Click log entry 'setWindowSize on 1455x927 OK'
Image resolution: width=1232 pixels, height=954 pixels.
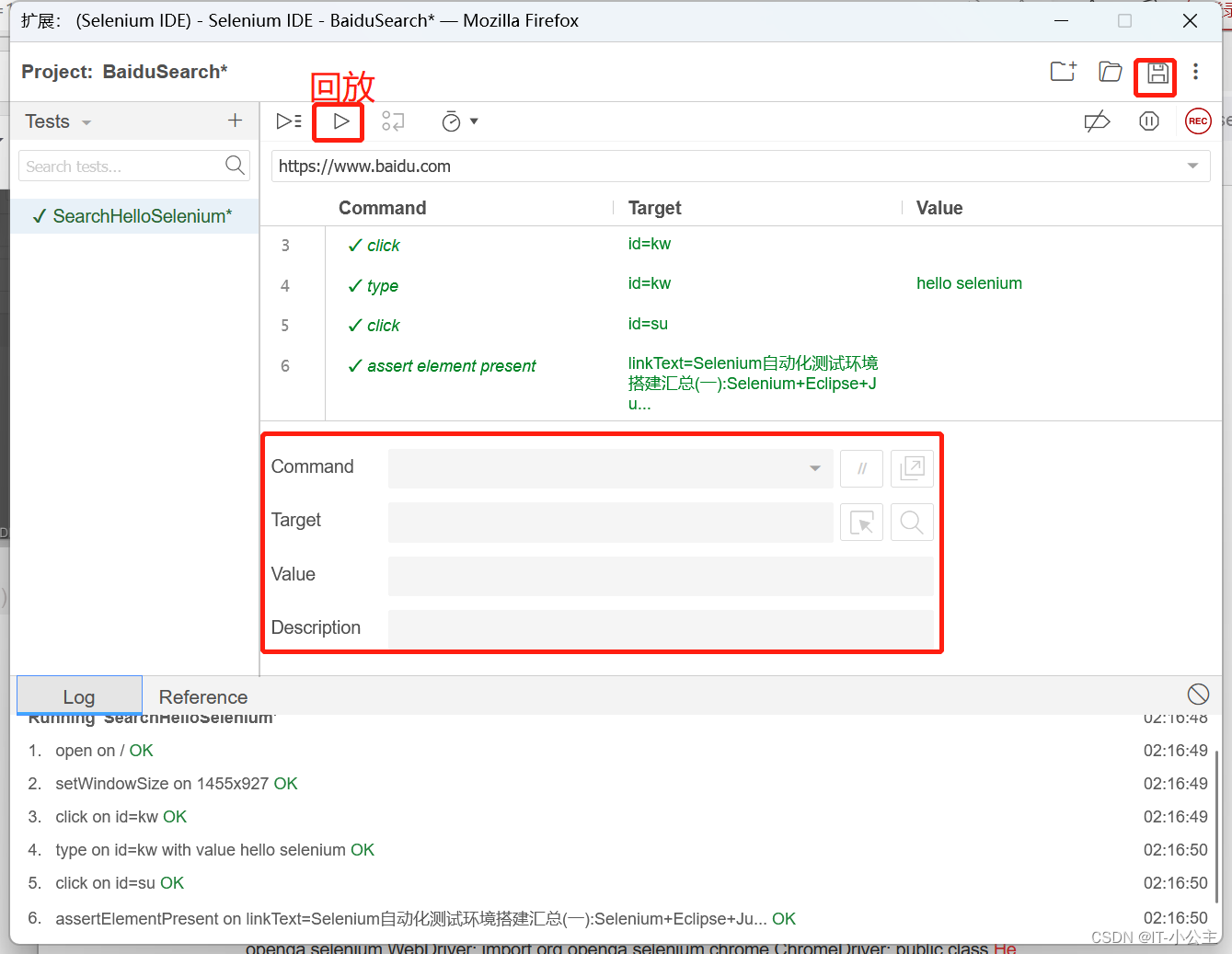coord(177,784)
